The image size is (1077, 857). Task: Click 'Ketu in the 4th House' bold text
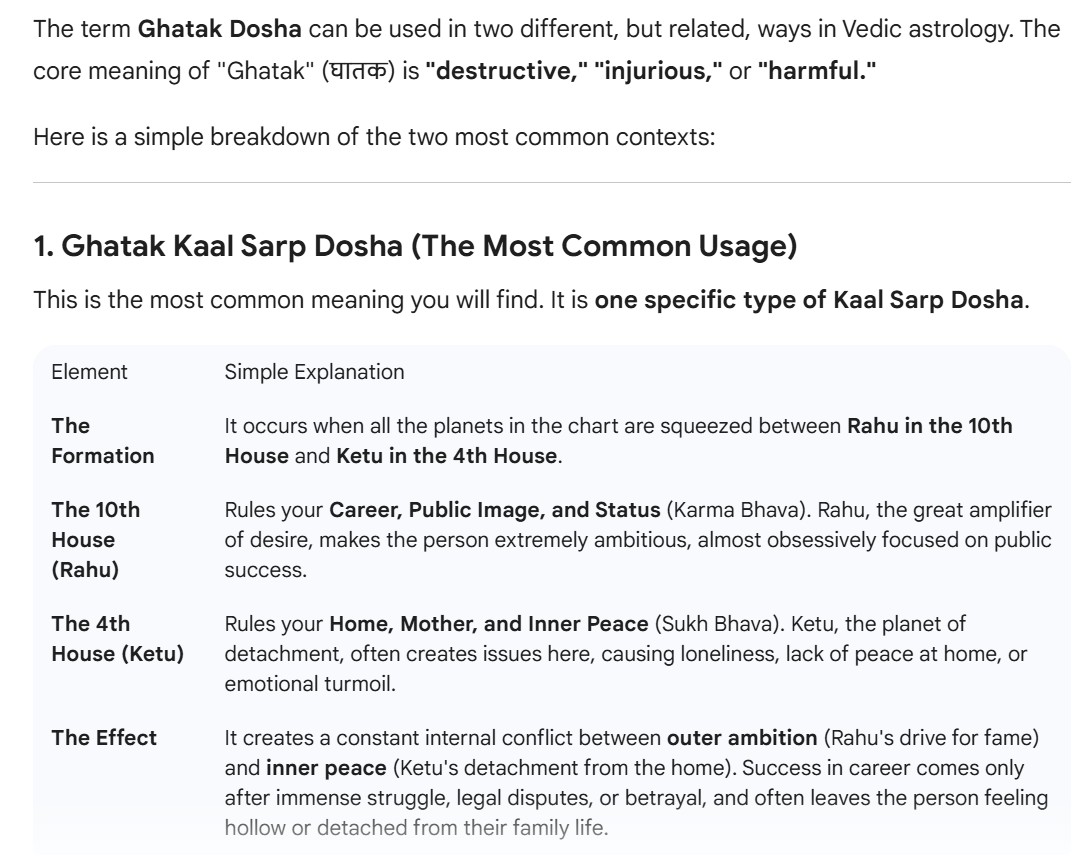[x=445, y=456]
